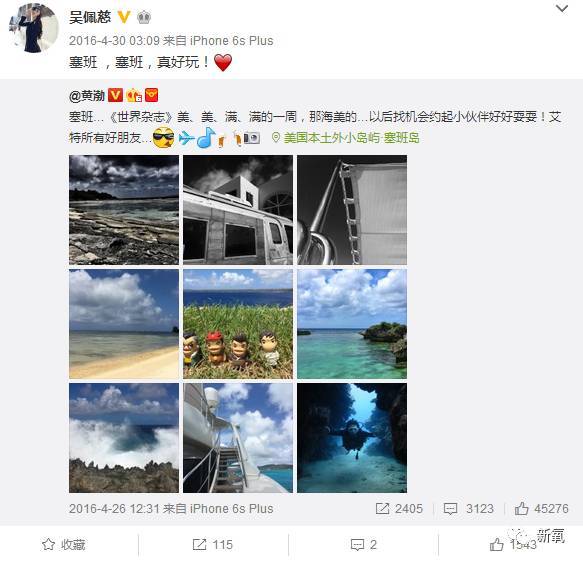Open the post options chevron dropdown
The image size is (583, 561).
pos(561,8)
